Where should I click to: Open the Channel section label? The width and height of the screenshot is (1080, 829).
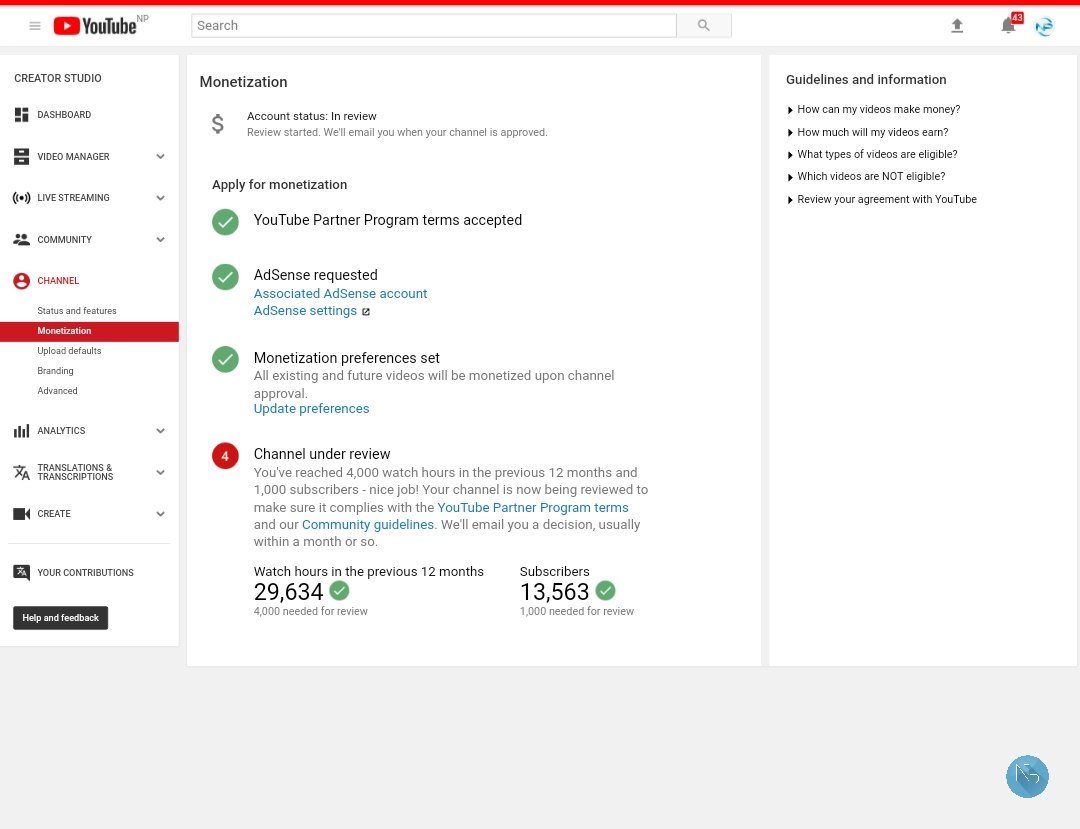(x=58, y=280)
